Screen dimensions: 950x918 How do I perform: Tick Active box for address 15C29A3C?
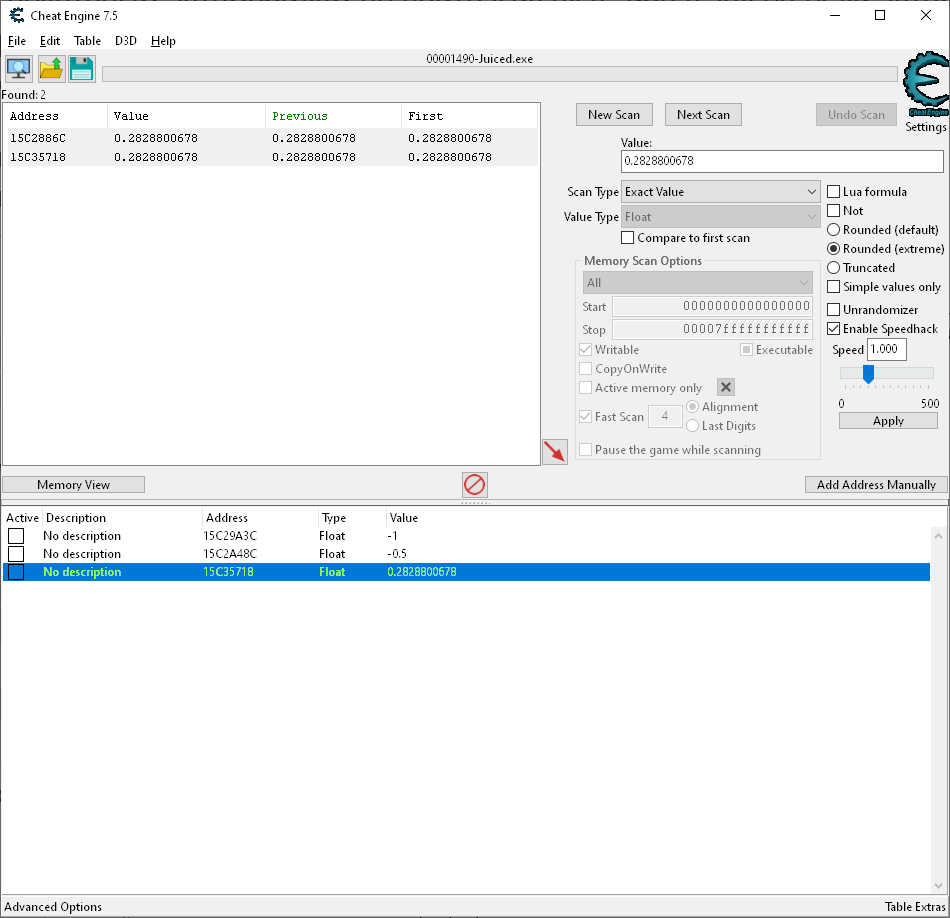[x=16, y=536]
